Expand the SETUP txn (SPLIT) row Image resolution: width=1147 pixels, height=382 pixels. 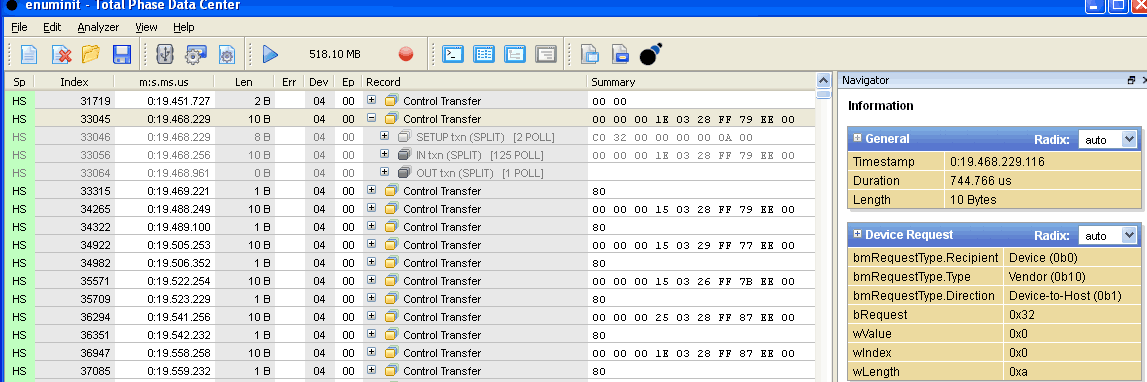[x=385, y=137]
